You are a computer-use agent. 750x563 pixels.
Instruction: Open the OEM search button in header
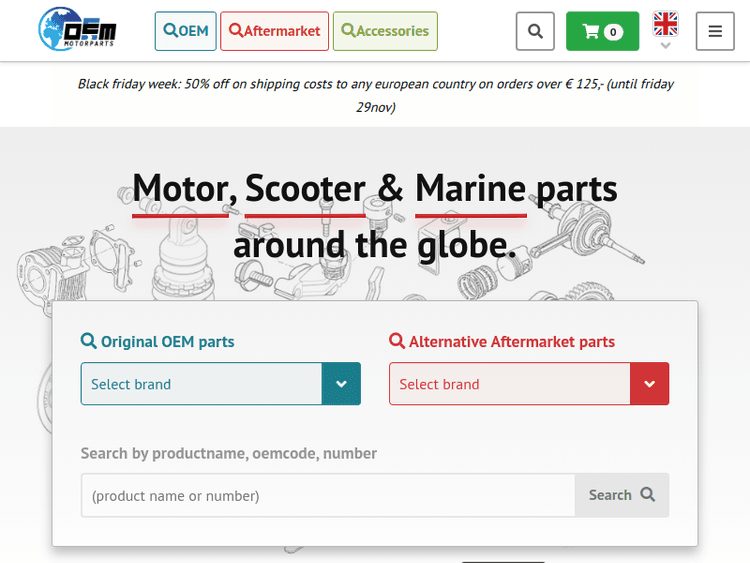186,31
